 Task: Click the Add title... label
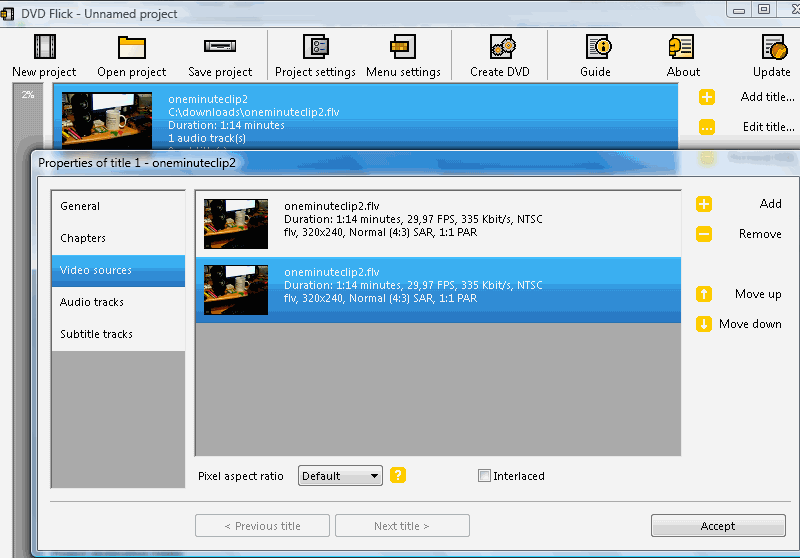pos(767,97)
